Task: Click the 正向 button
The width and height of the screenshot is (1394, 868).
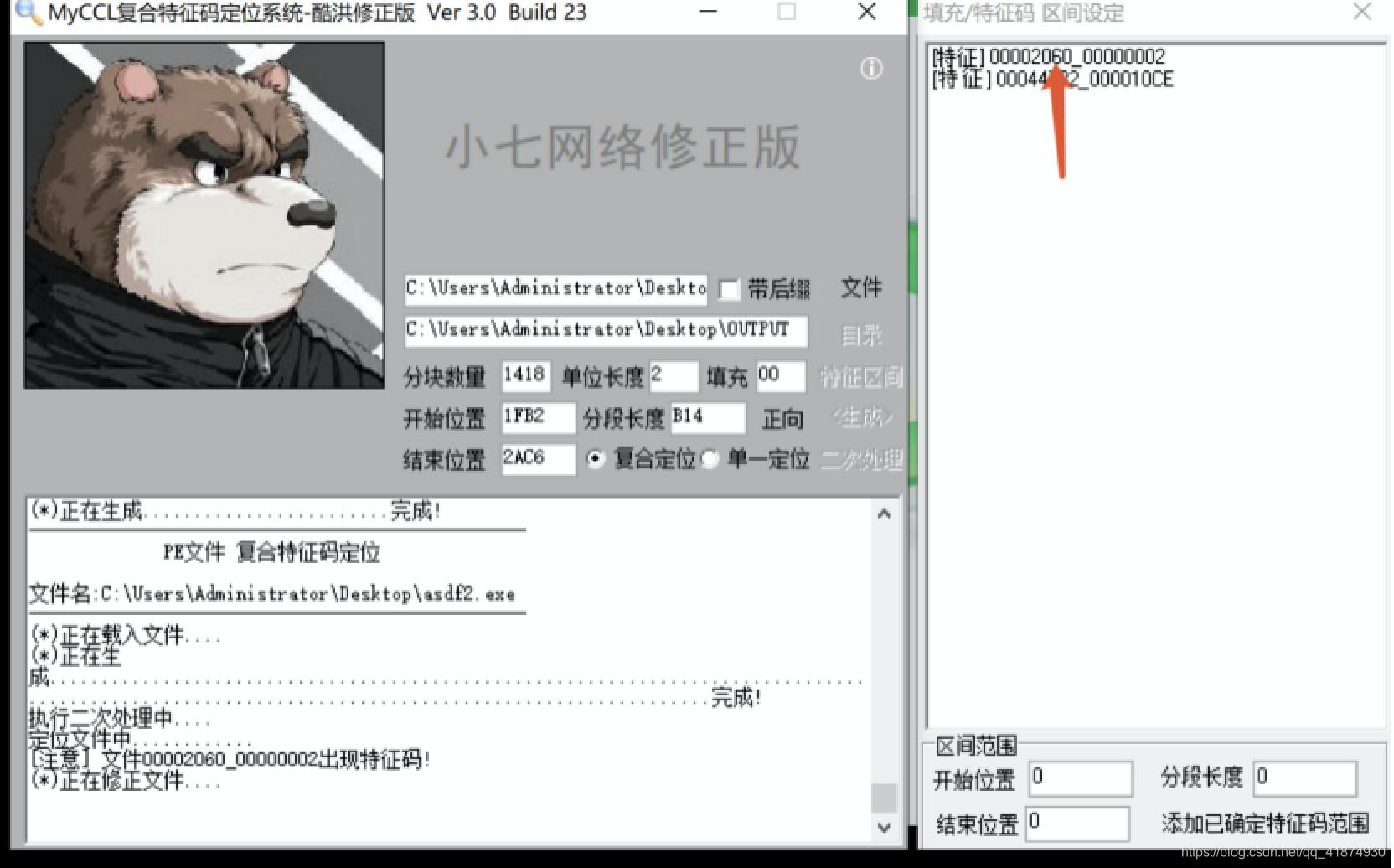Action: tap(782, 418)
